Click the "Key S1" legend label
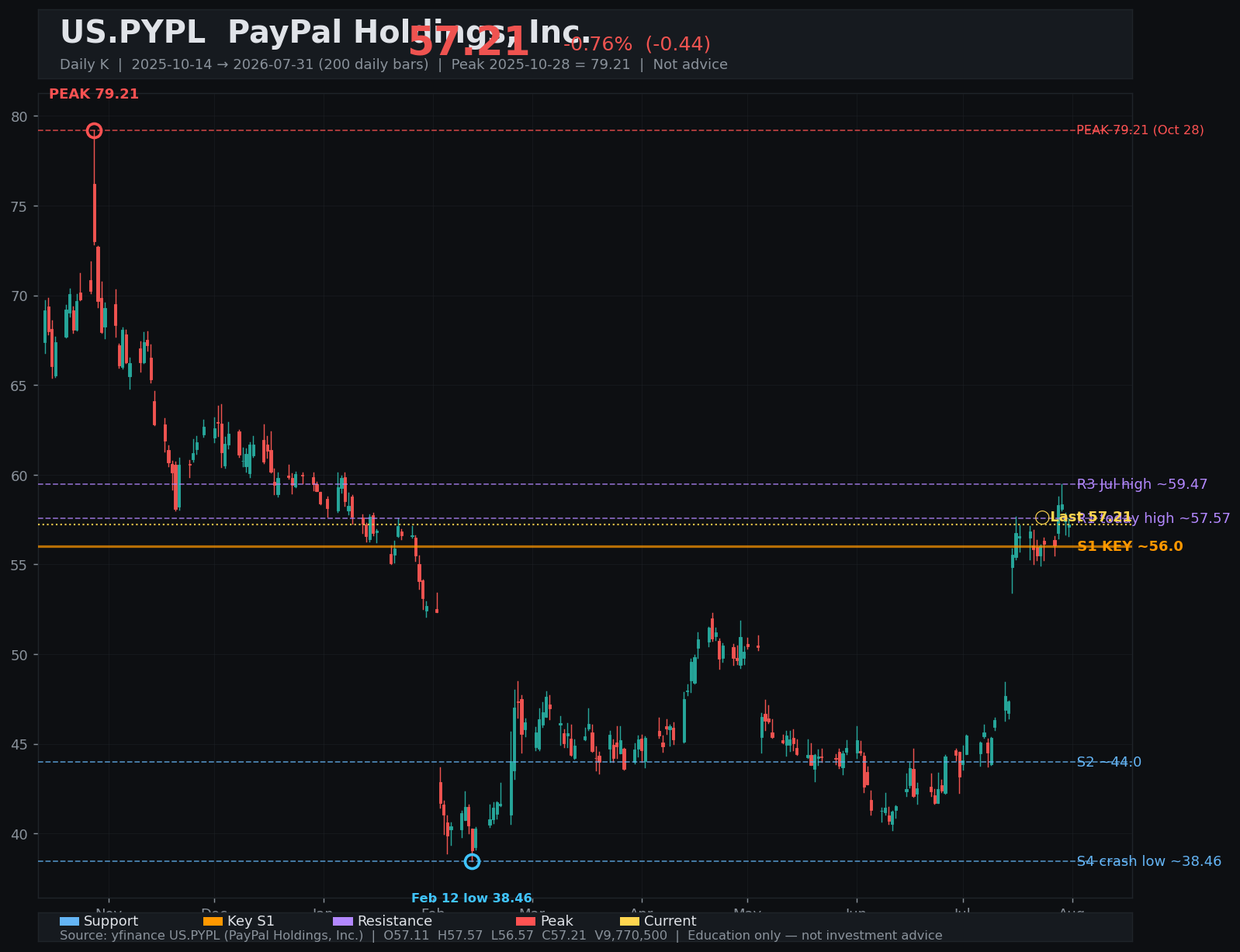Viewport: 1240px width, 952px height. point(251,921)
